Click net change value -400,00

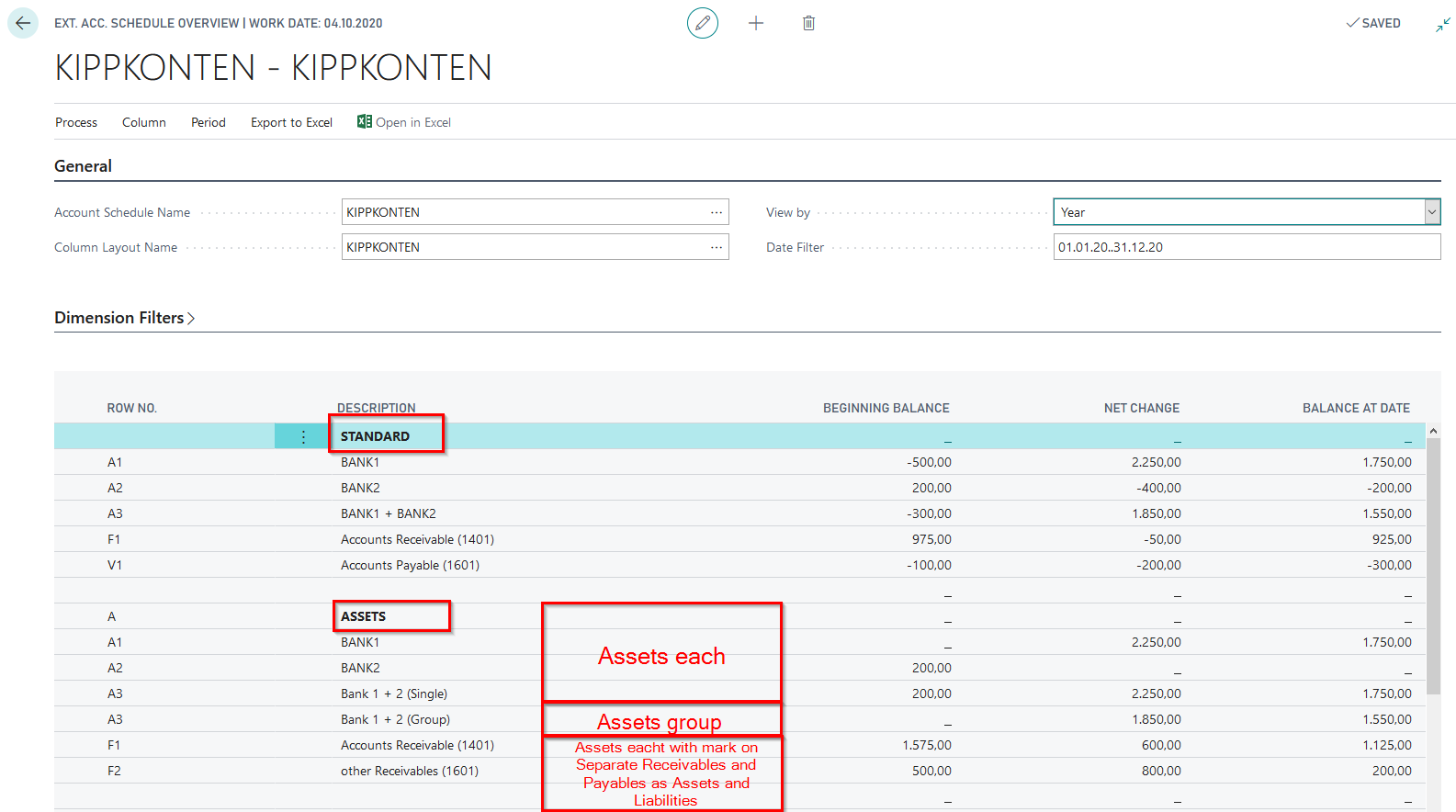(x=1158, y=488)
